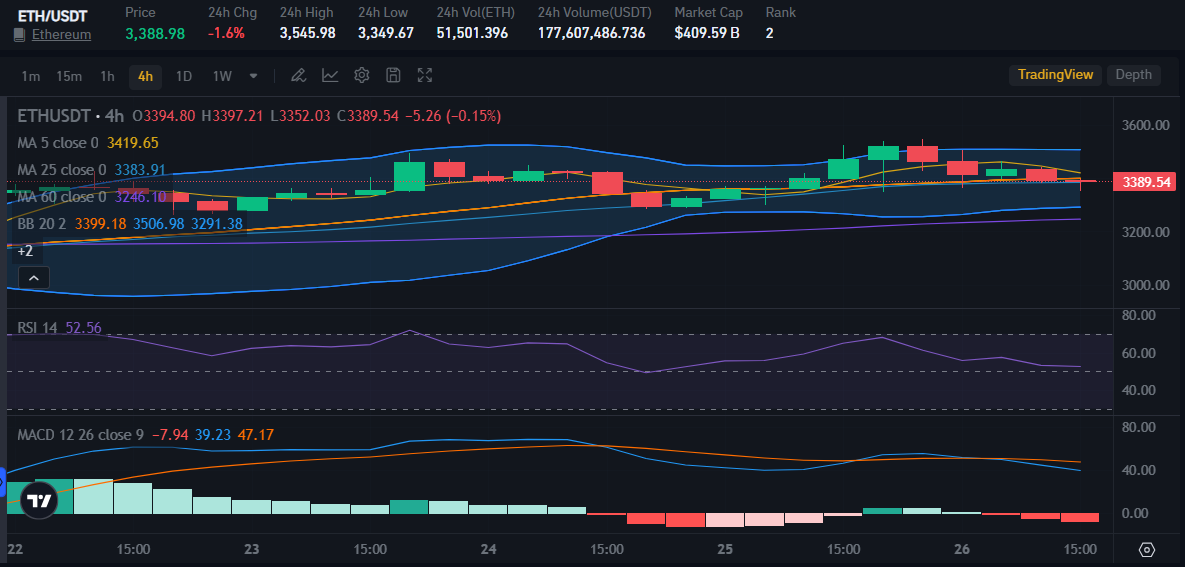Select the 15m timeframe

[x=69, y=76]
